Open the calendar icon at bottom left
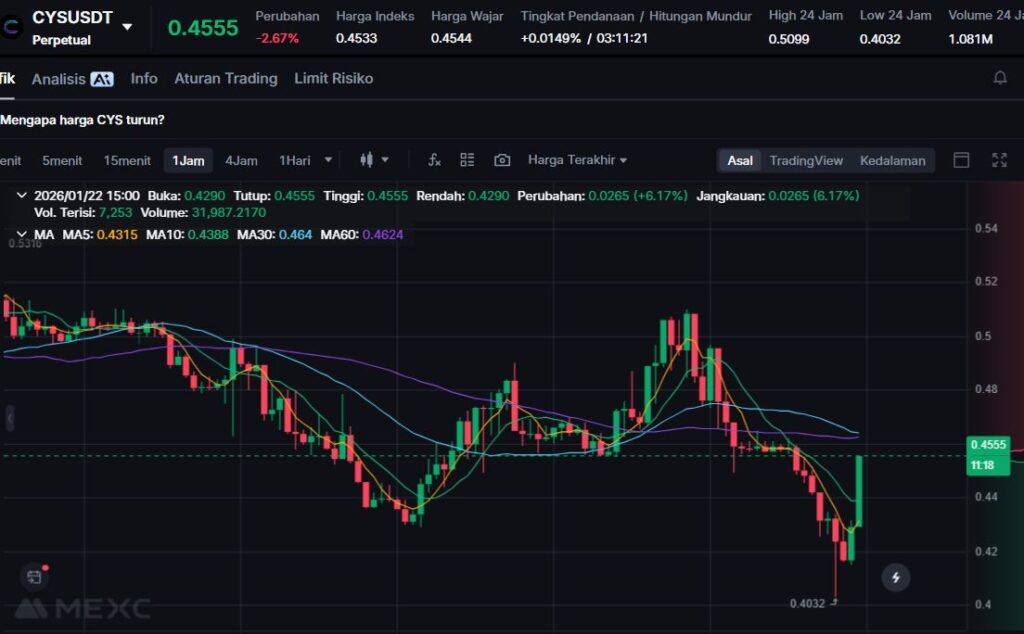This screenshot has height=634, width=1024. tap(34, 577)
